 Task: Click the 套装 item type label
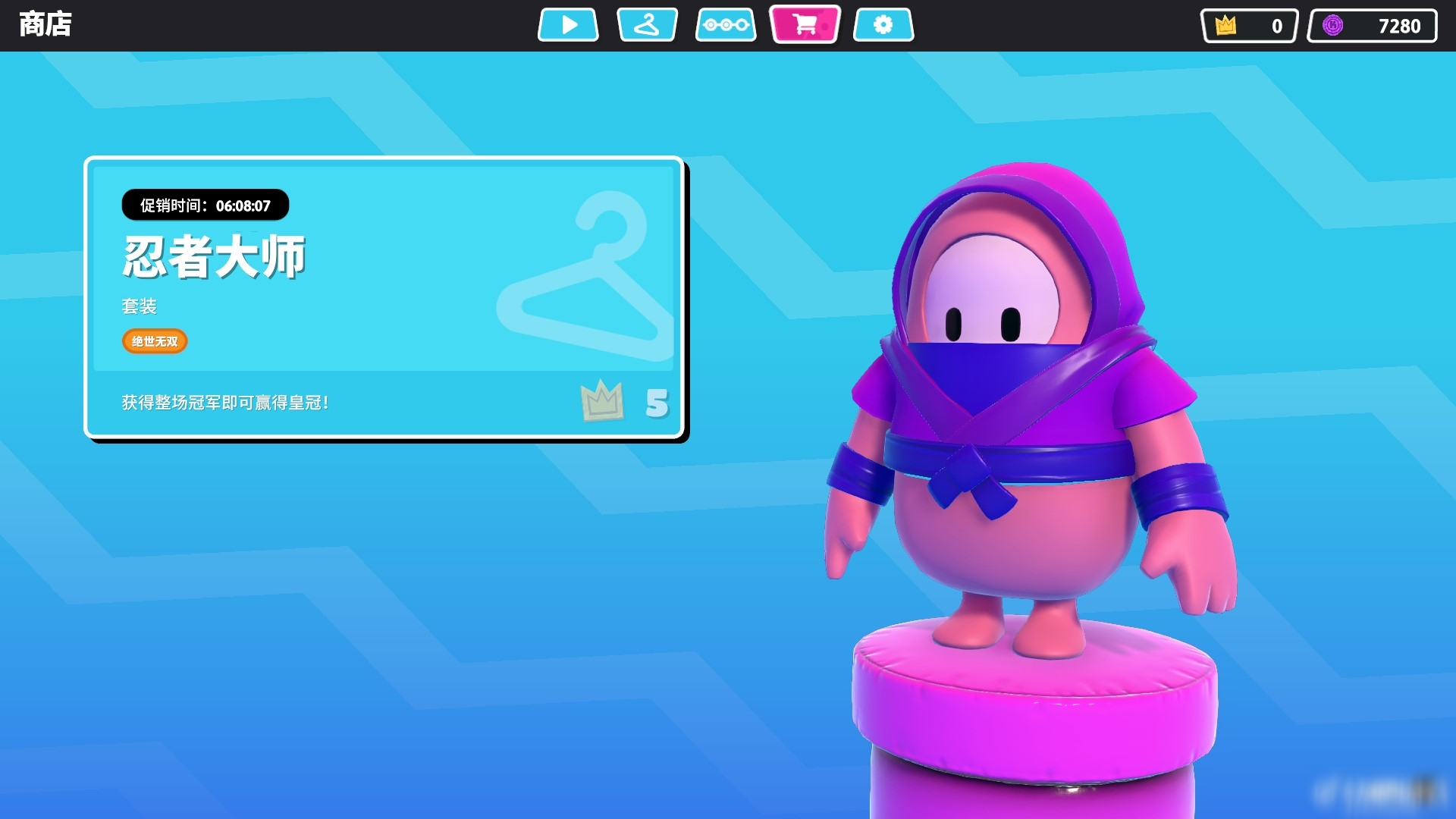pos(140,306)
